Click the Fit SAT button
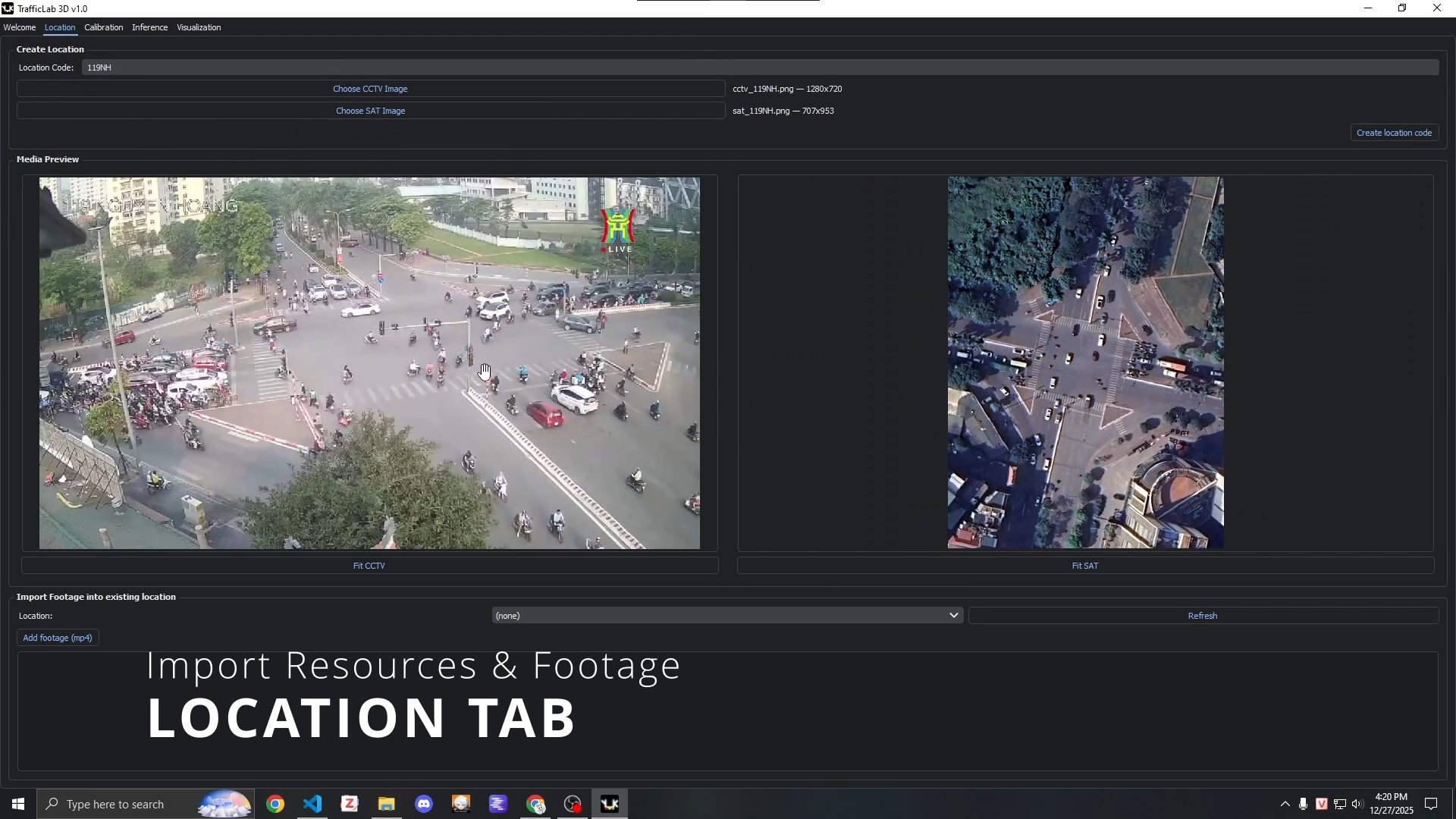 1084,565
